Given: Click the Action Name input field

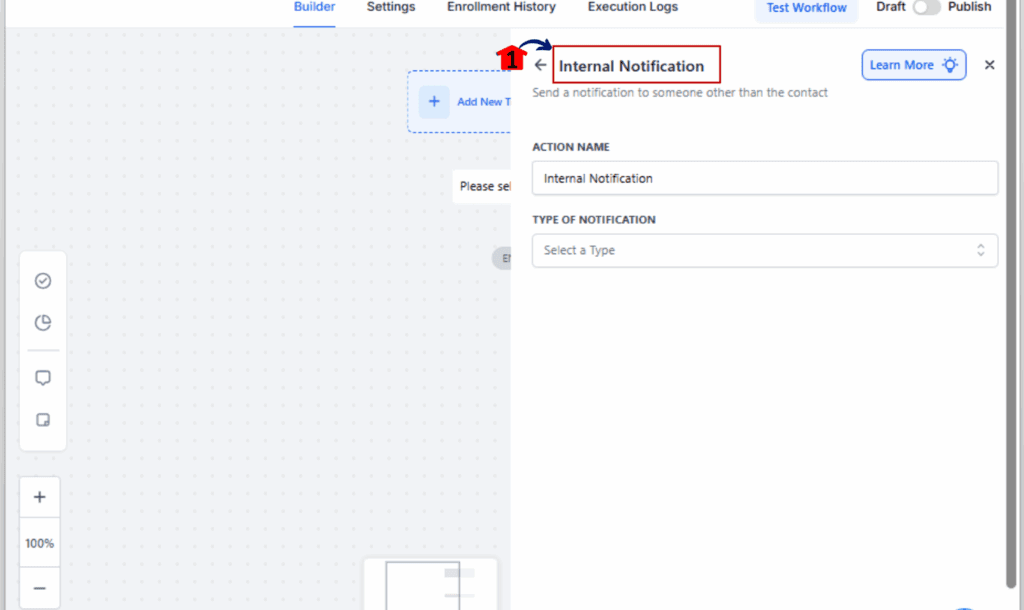Looking at the screenshot, I should [765, 178].
